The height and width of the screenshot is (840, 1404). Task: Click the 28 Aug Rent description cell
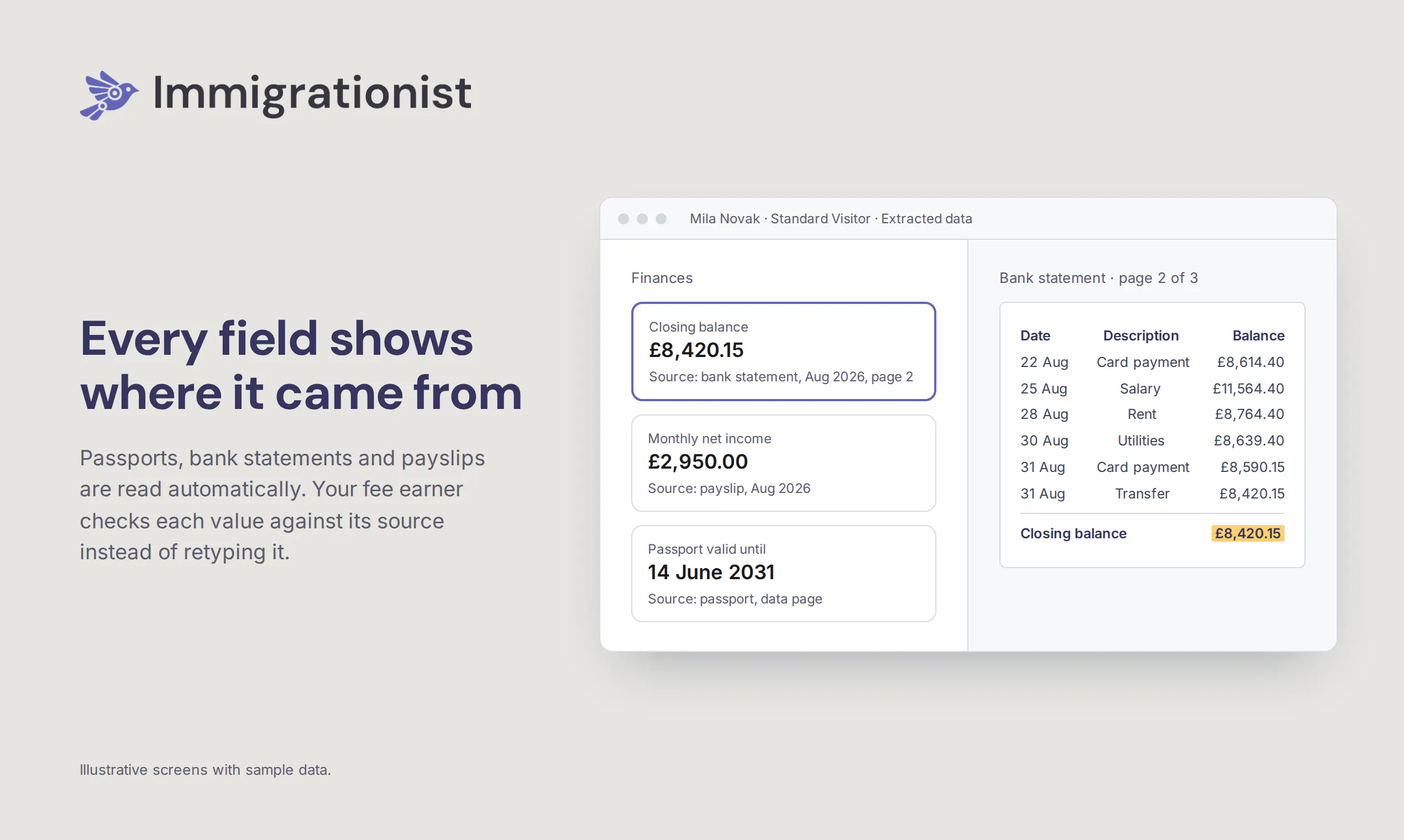pos(1142,414)
